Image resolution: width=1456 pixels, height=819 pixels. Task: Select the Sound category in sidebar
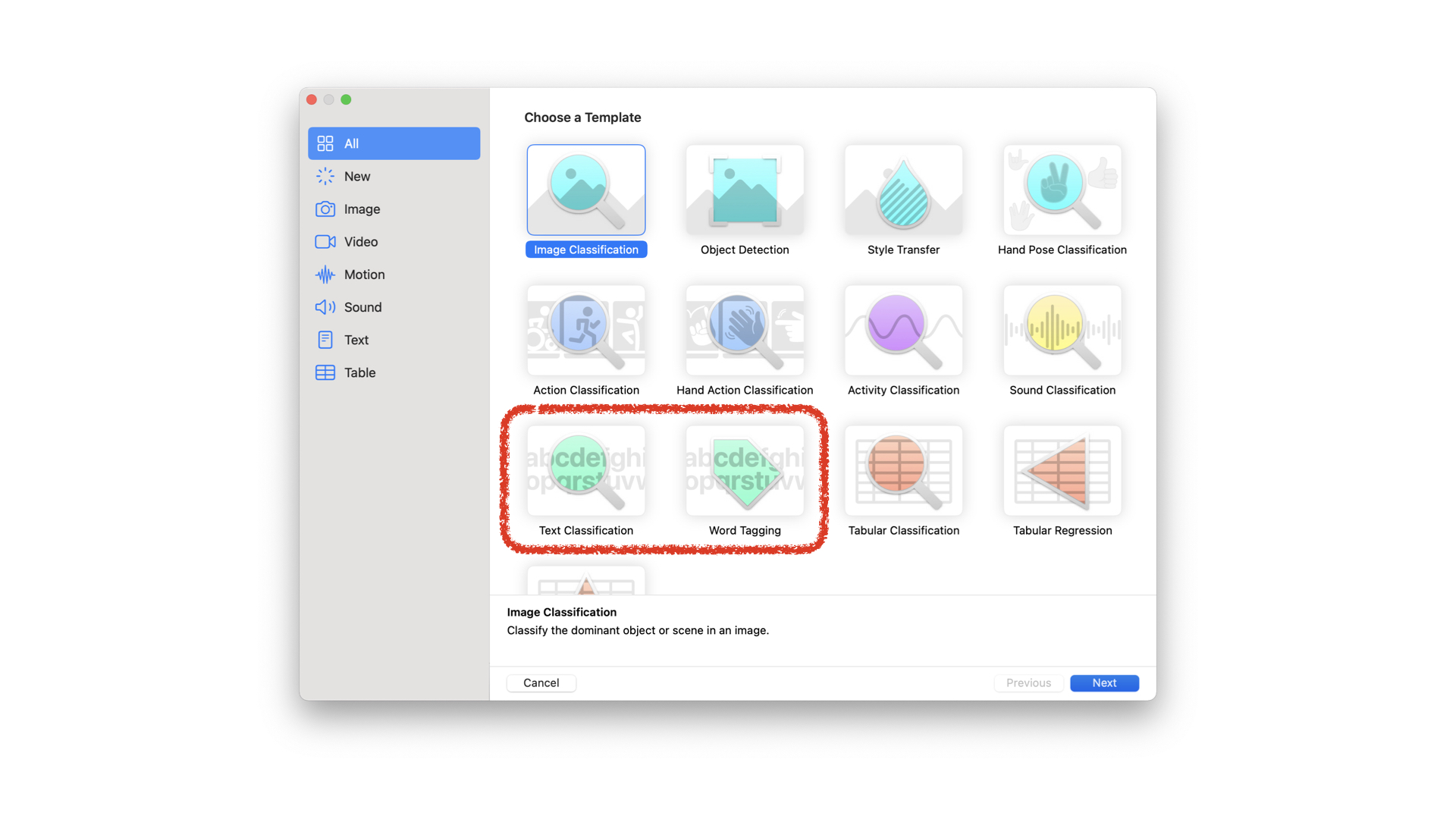click(394, 306)
